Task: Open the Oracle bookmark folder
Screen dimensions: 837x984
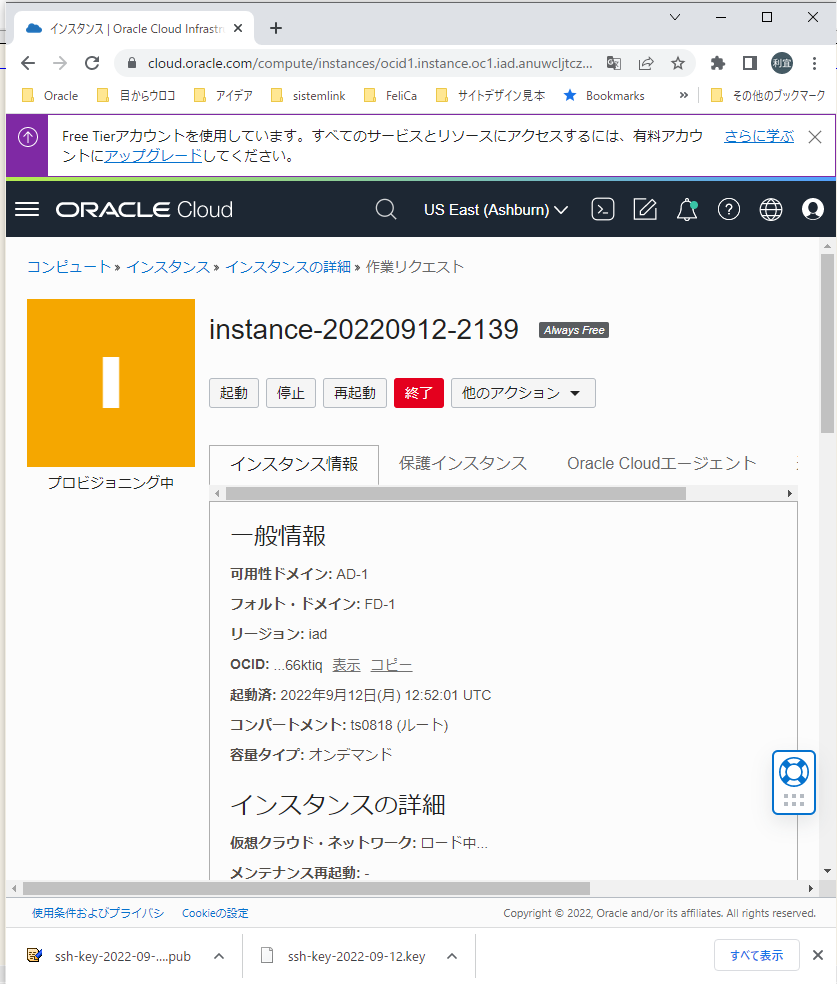Action: [50, 95]
